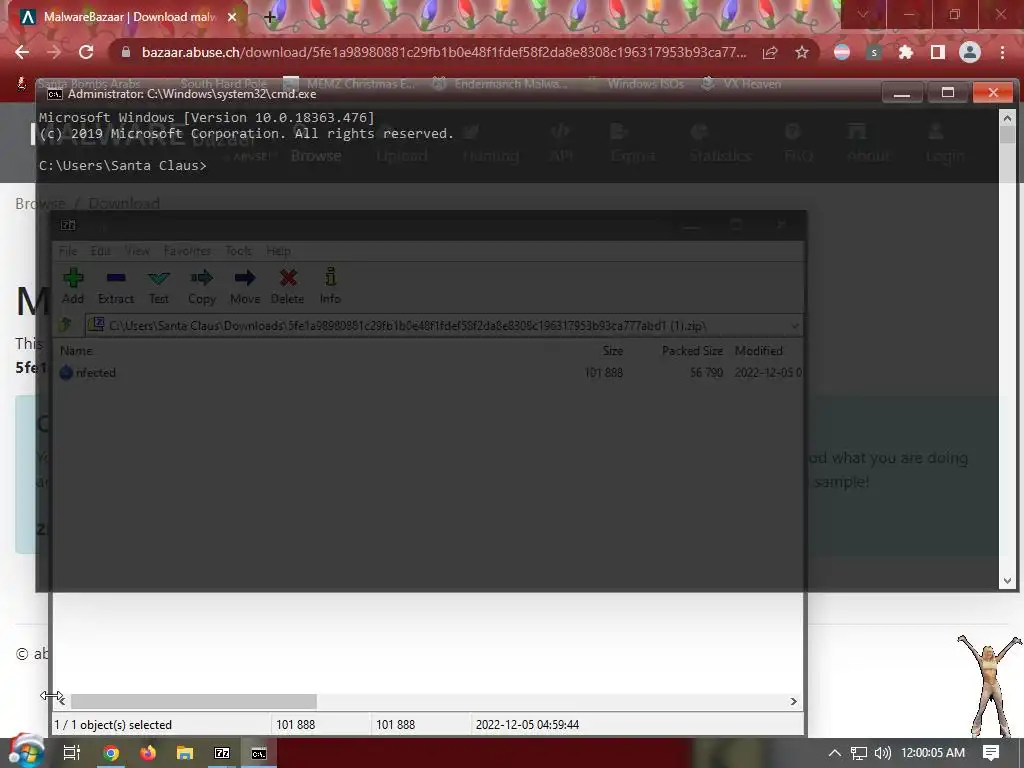Screen dimensions: 1024x768
Task: Open a new Chrome tab
Action: click(270, 18)
